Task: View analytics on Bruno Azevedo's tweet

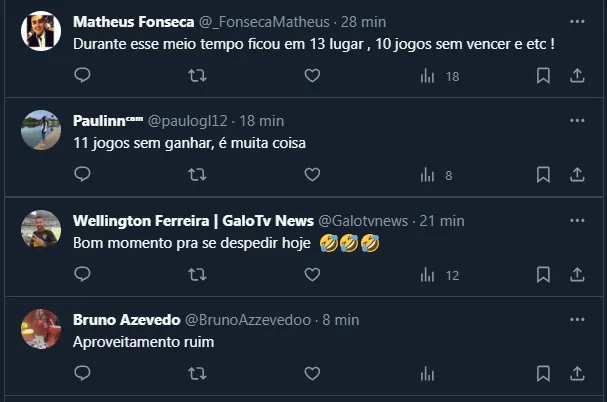Action: tap(428, 374)
